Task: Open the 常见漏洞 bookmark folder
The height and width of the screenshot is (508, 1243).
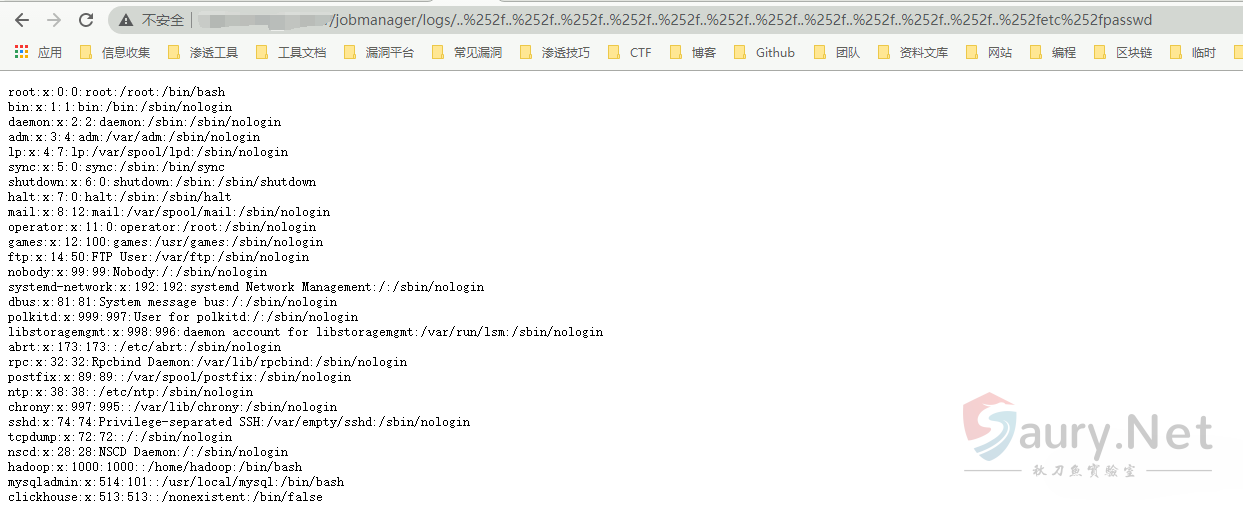Action: click(467, 52)
